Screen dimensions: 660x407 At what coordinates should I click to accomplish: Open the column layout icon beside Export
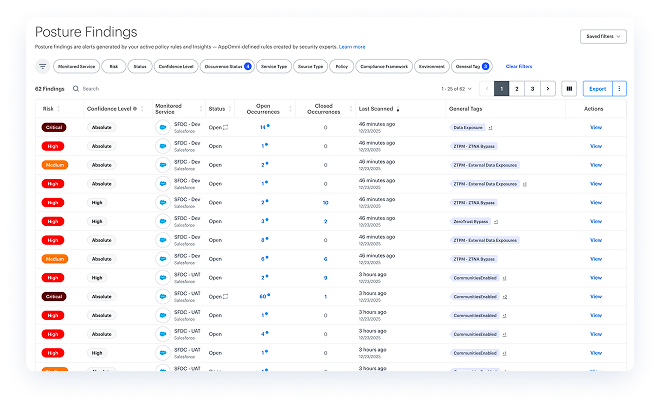(x=569, y=88)
